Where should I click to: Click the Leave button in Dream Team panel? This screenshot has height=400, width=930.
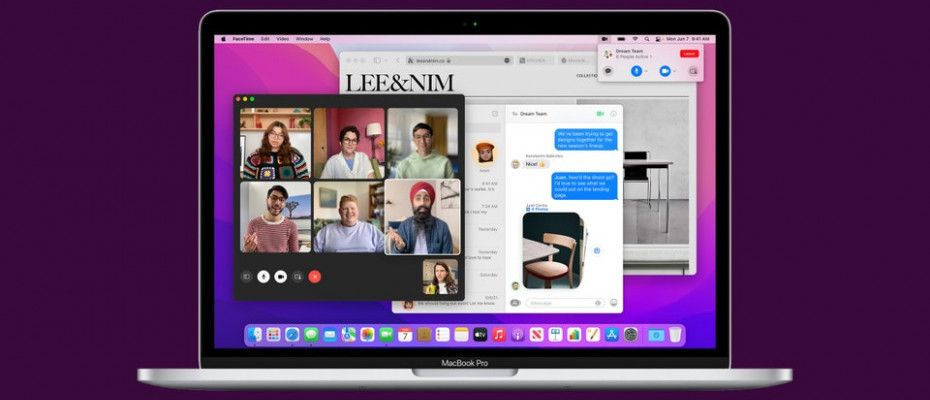(689, 53)
